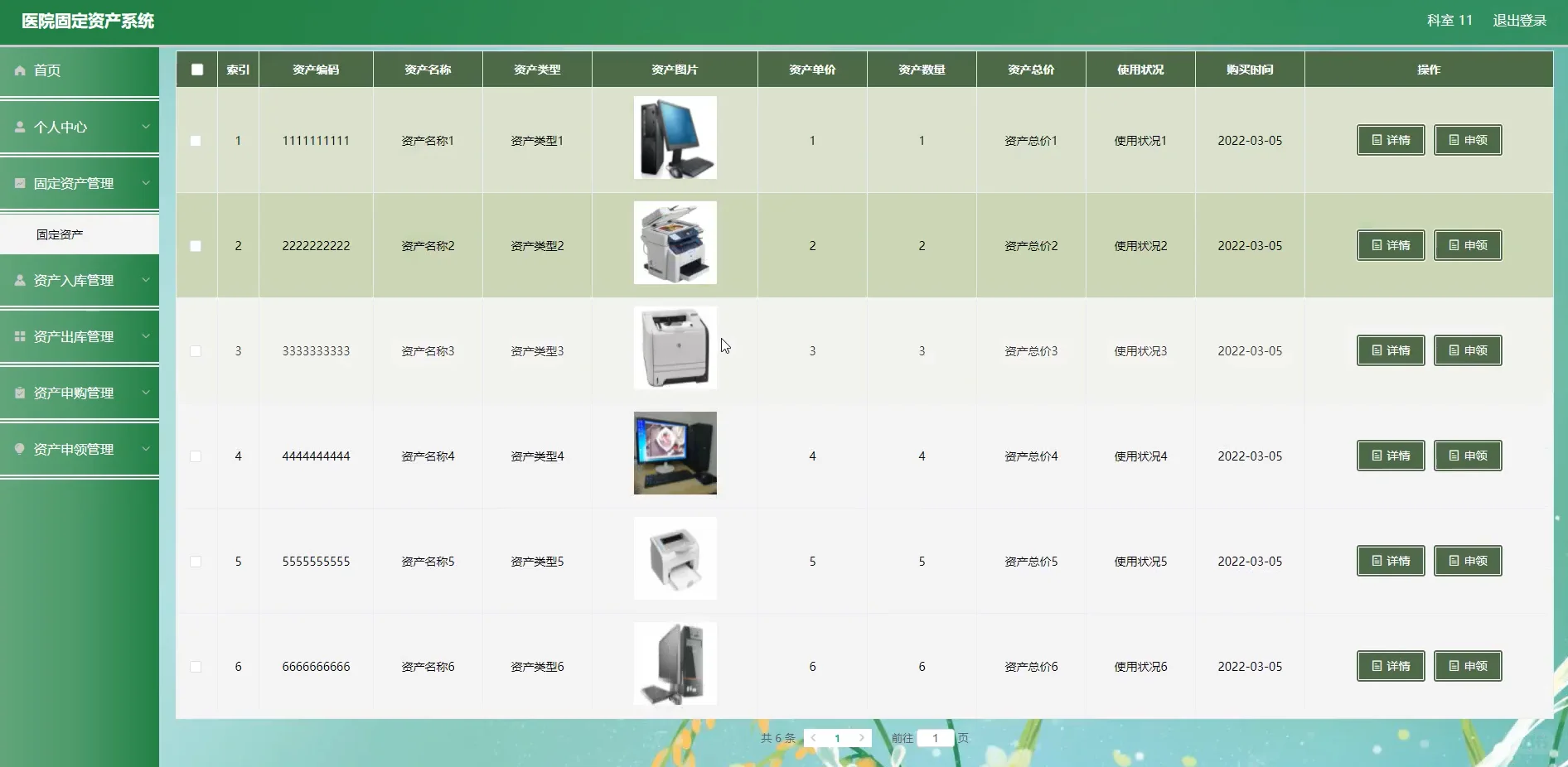Check the row for asset 1111111111
The image size is (1568, 767).
click(x=196, y=141)
